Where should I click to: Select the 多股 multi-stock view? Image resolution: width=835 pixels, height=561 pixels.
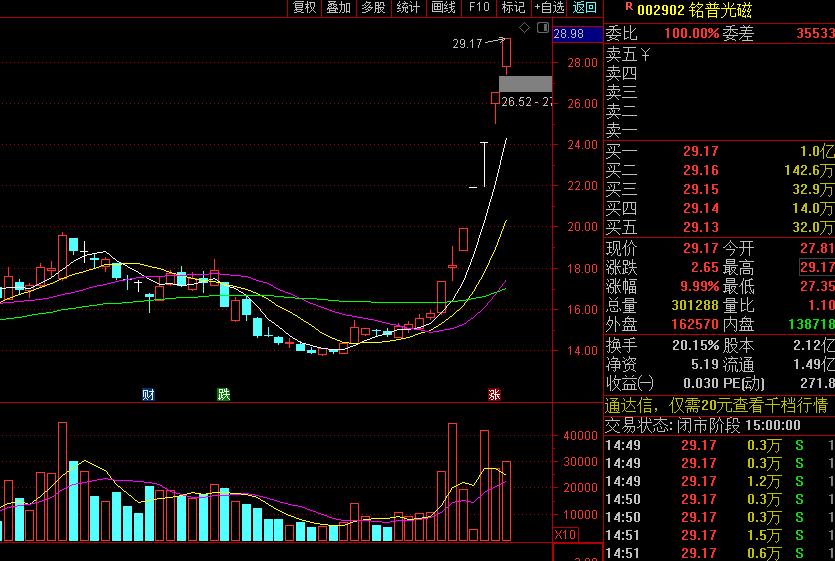tap(373, 7)
